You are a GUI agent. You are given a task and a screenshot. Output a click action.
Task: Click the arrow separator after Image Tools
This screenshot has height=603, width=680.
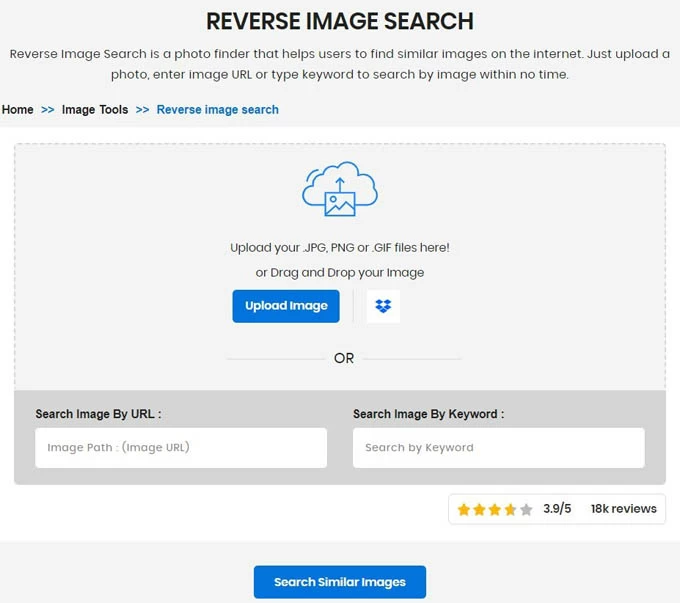click(x=142, y=110)
